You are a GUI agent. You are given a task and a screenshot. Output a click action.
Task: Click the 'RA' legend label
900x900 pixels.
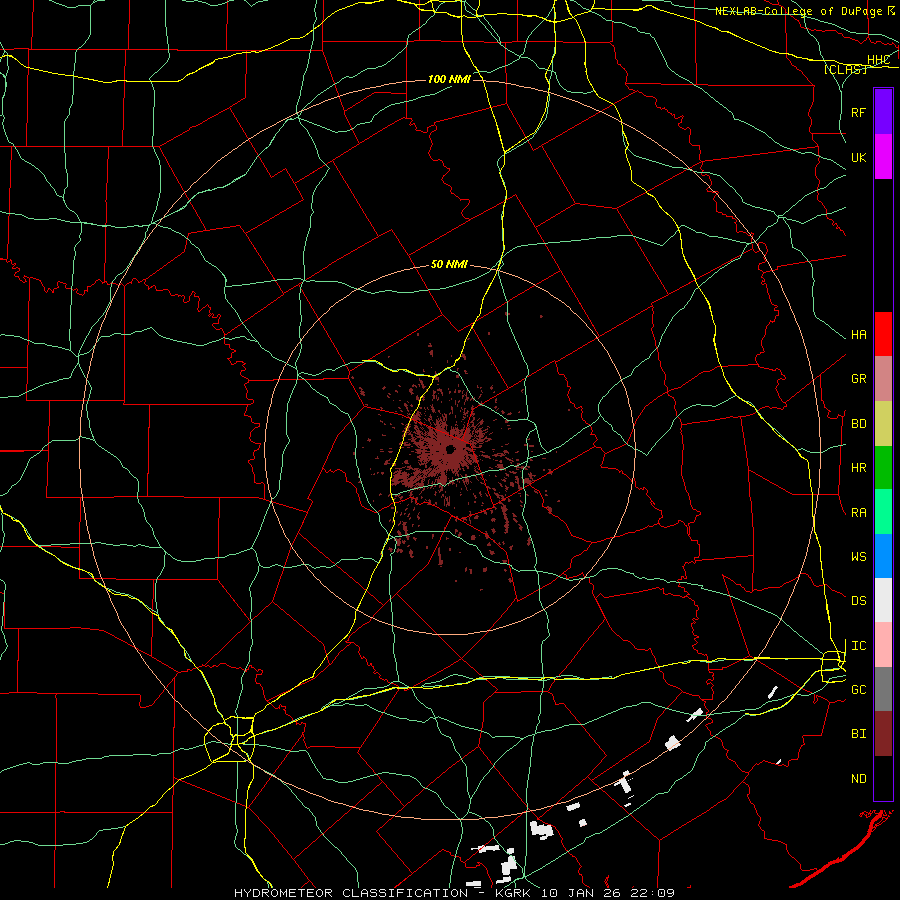click(859, 513)
